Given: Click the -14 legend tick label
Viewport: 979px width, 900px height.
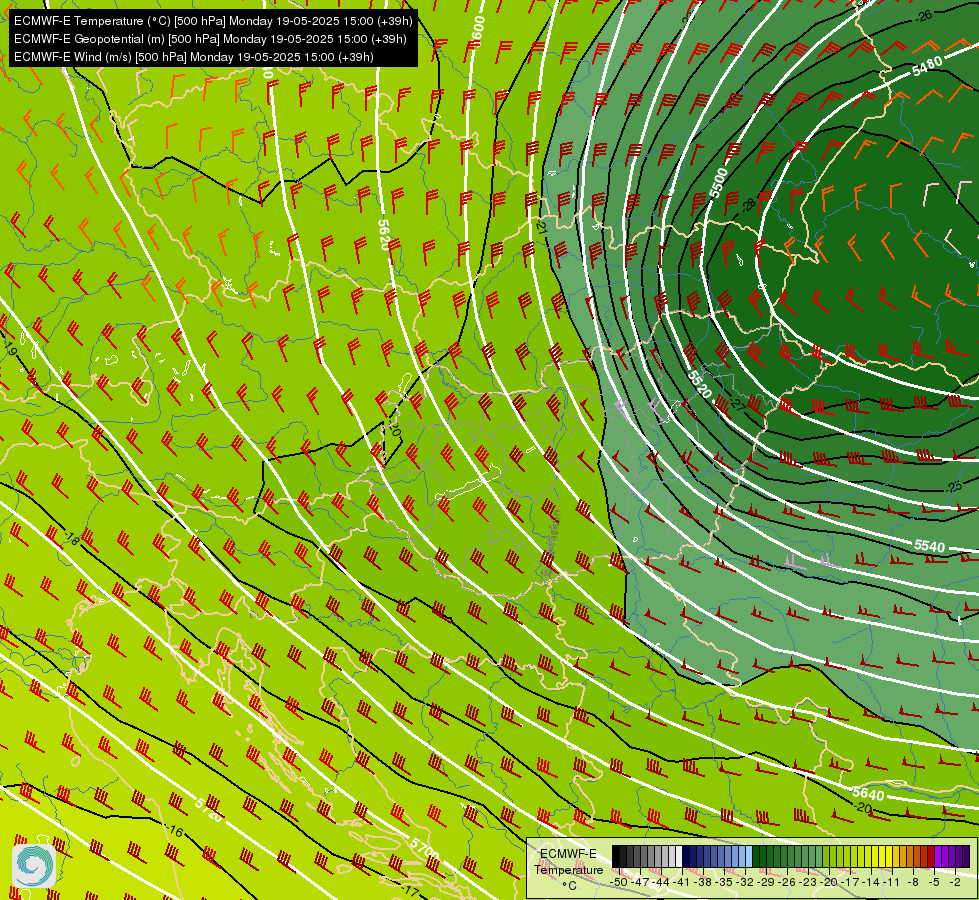Looking at the screenshot, I should pyautogui.click(x=871, y=882).
